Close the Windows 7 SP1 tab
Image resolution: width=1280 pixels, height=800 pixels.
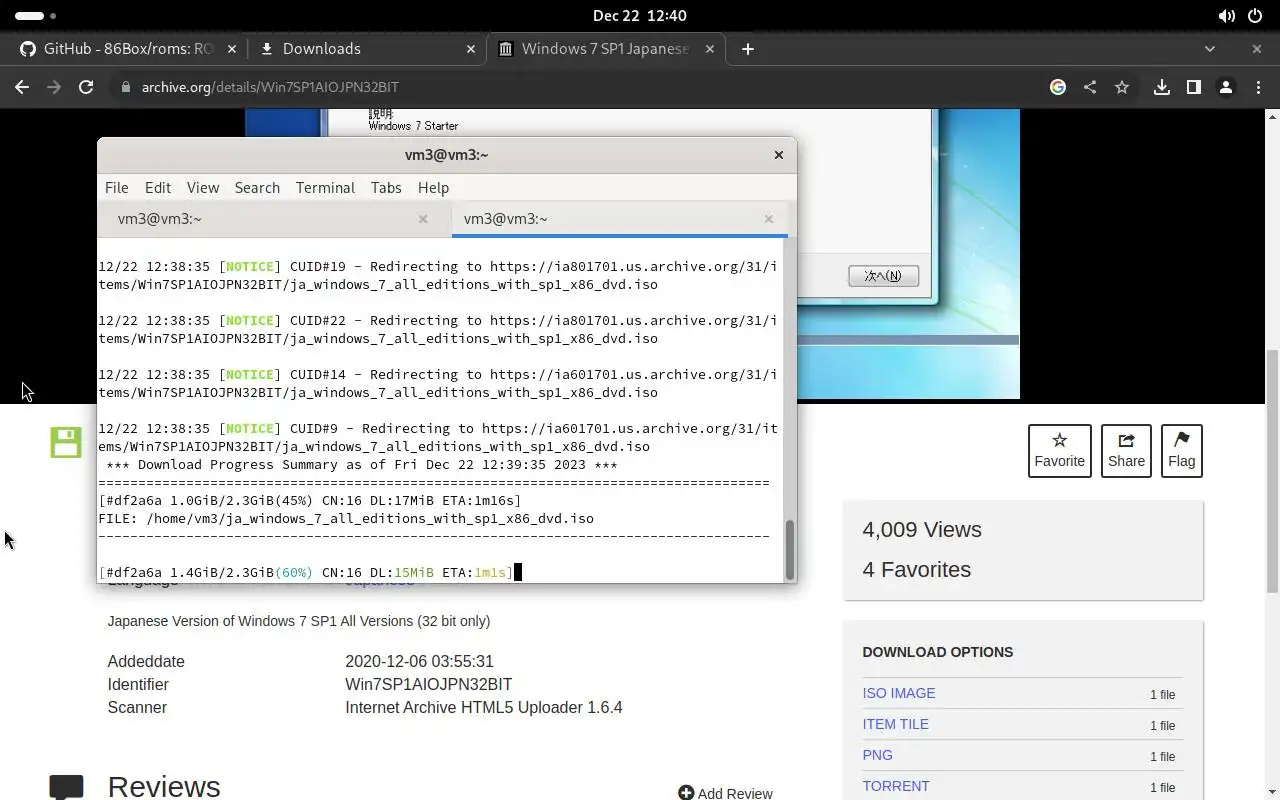711,49
